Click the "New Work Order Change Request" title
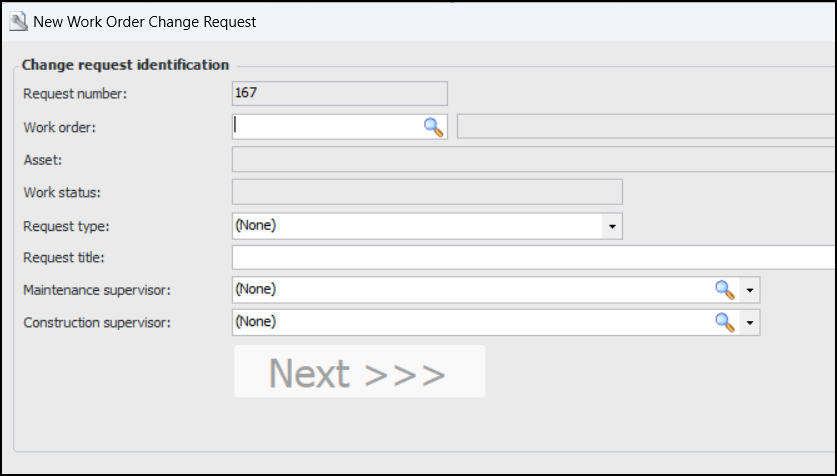Screen dimensions: 837x476 tap(145, 21)
